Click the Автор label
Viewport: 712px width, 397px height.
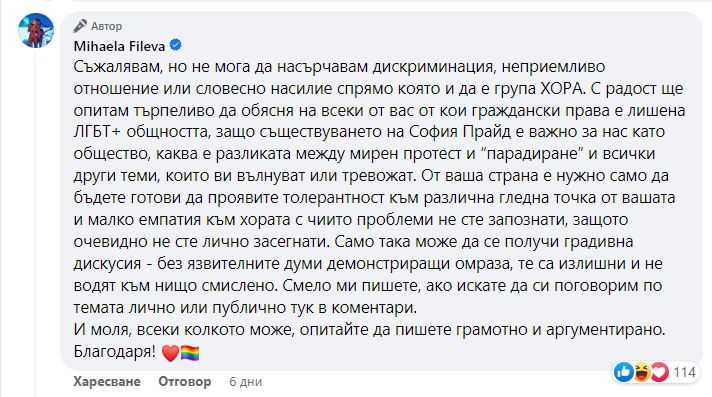point(106,26)
